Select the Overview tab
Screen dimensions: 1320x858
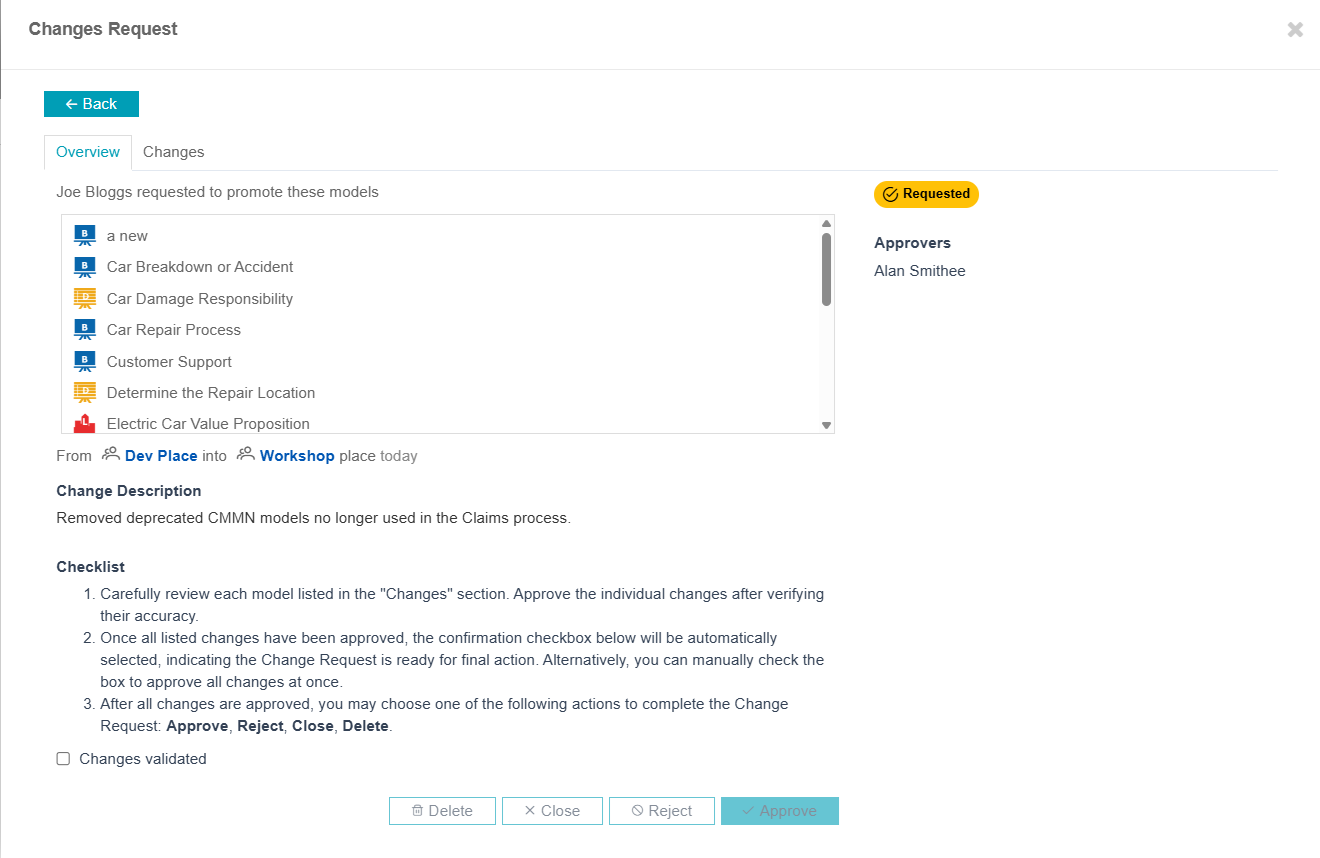click(x=88, y=152)
